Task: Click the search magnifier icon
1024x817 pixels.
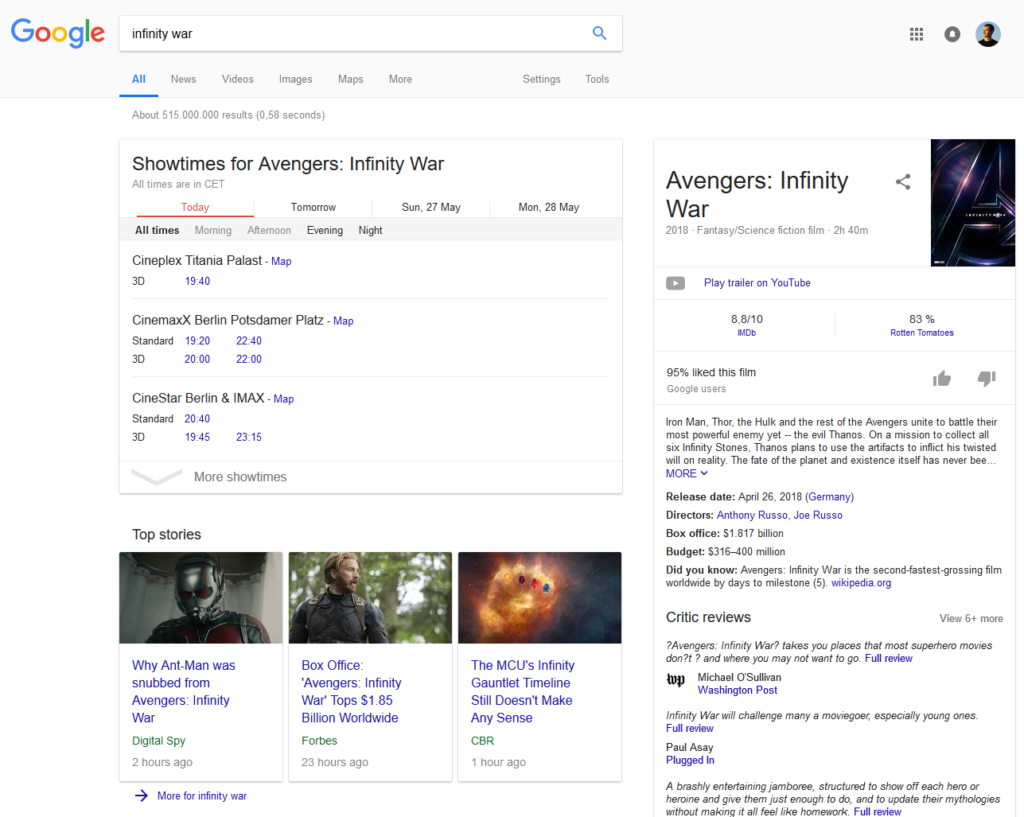Action: (600, 33)
